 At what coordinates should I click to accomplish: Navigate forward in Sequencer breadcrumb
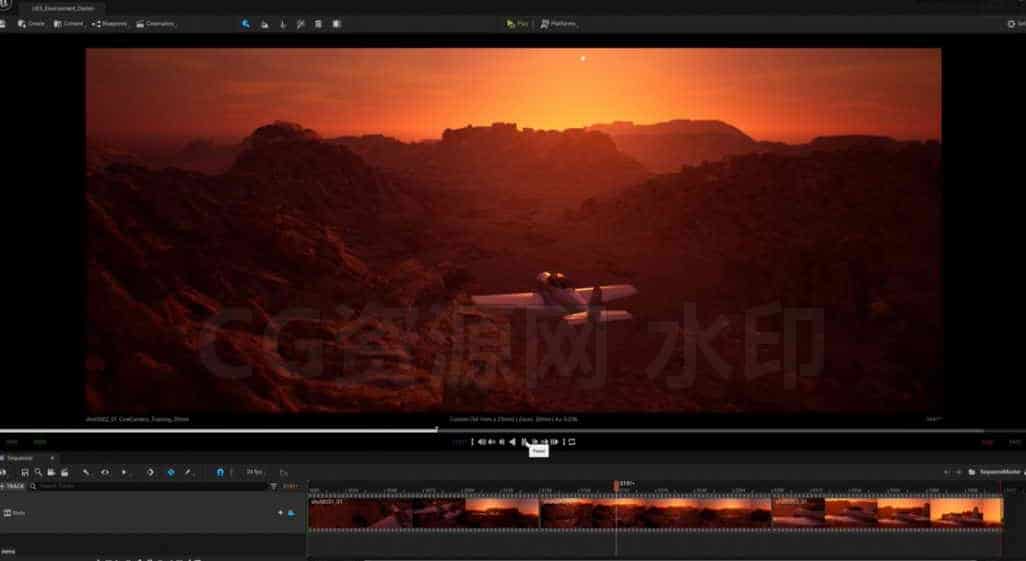[959, 472]
